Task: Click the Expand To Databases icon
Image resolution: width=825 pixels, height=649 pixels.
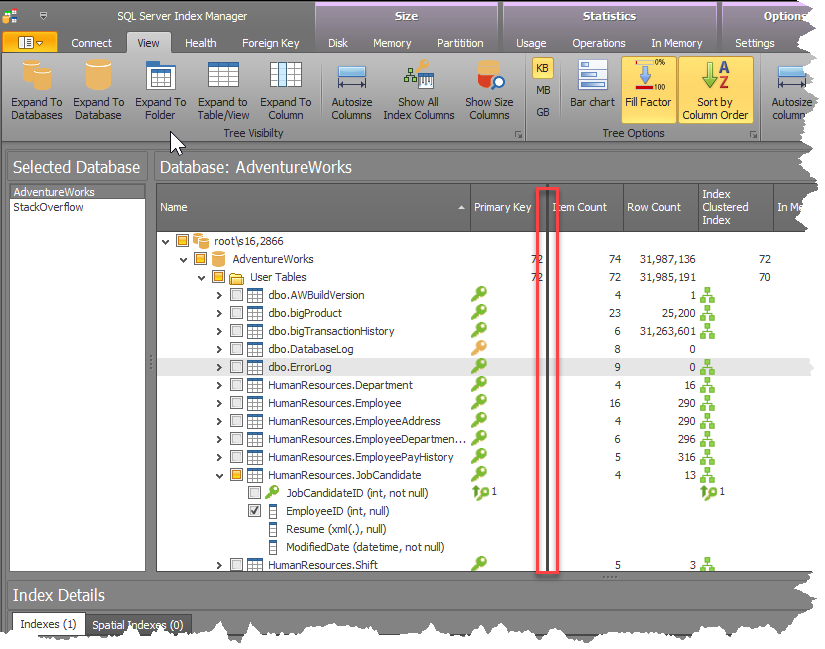Action: click(36, 76)
